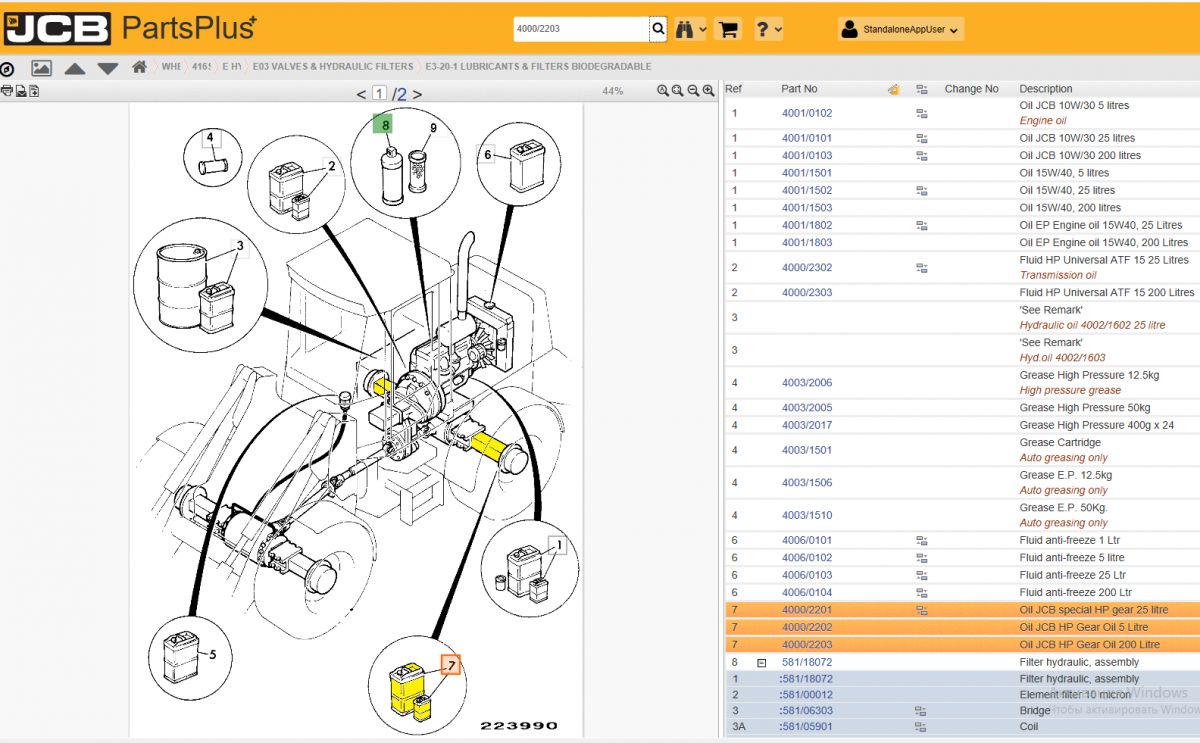Click the down triangle arrow
Image resolution: width=1200 pixels, height=743 pixels.
tap(108, 69)
